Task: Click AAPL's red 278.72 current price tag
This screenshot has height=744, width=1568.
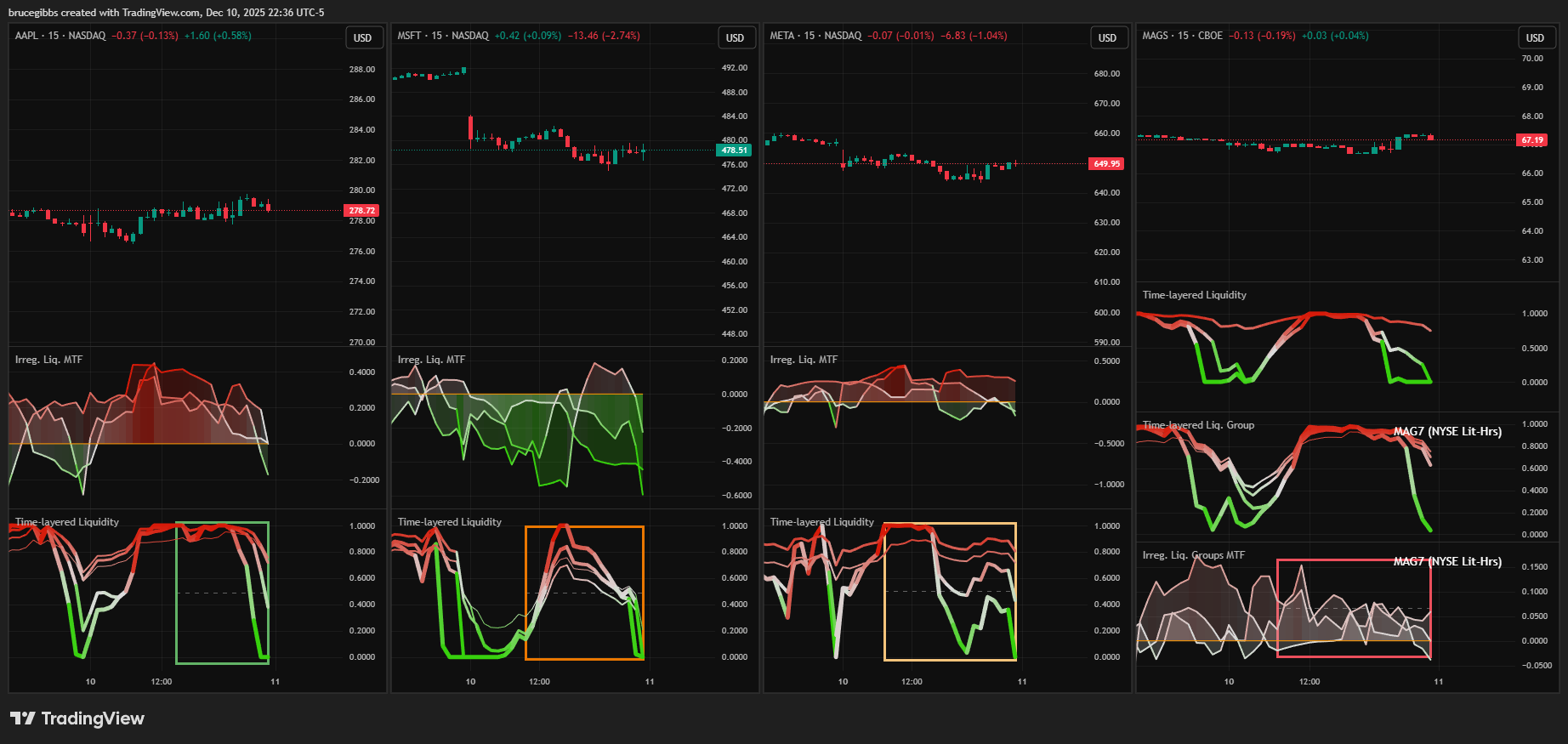Action: pos(361,210)
